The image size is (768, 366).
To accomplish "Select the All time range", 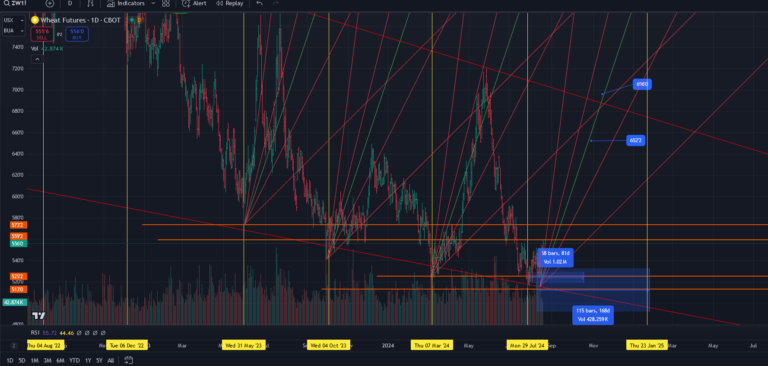I will pyautogui.click(x=111, y=361).
